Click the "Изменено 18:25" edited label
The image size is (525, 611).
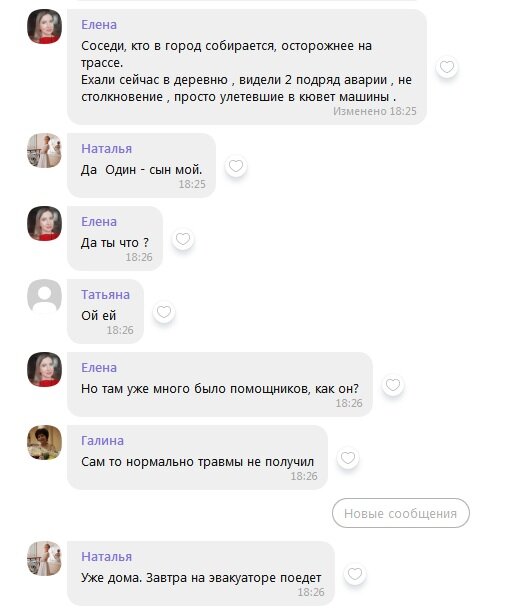pyautogui.click(x=375, y=111)
